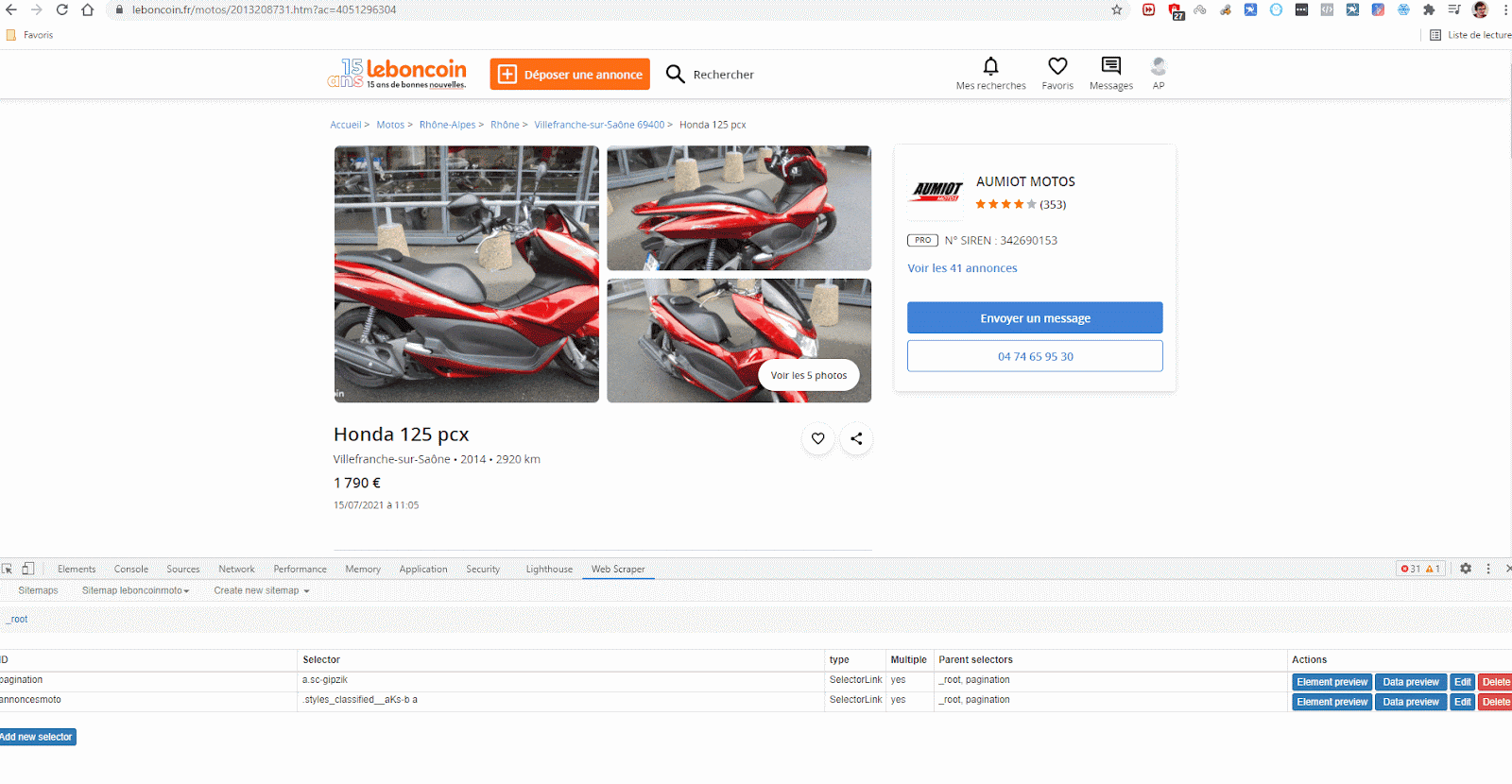Viewport: 1512px width, 784px height.
Task: Reload the page with refresh icon
Action: tap(61, 9)
